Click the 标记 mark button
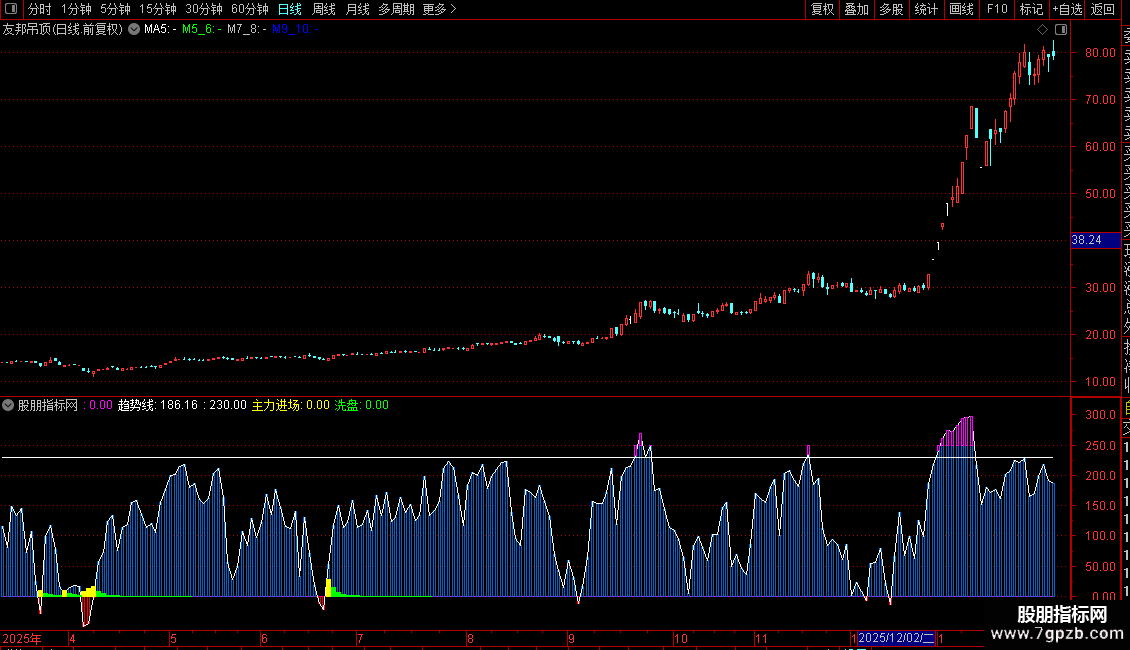This screenshot has width=1130, height=650. 1030,9
